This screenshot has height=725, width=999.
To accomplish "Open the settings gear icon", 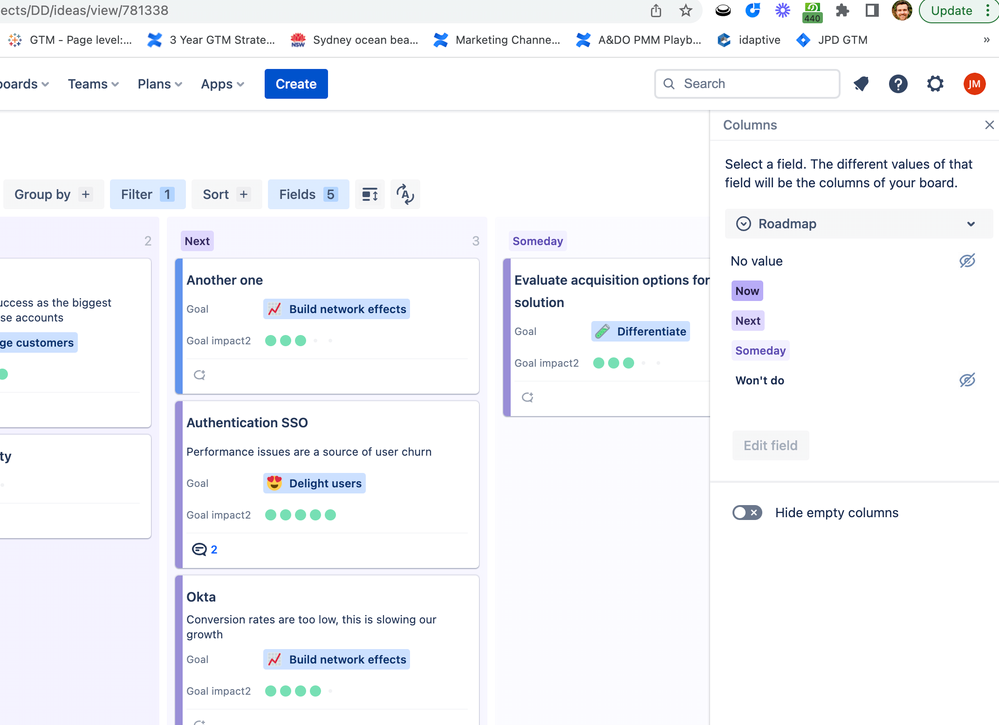I will [x=935, y=84].
